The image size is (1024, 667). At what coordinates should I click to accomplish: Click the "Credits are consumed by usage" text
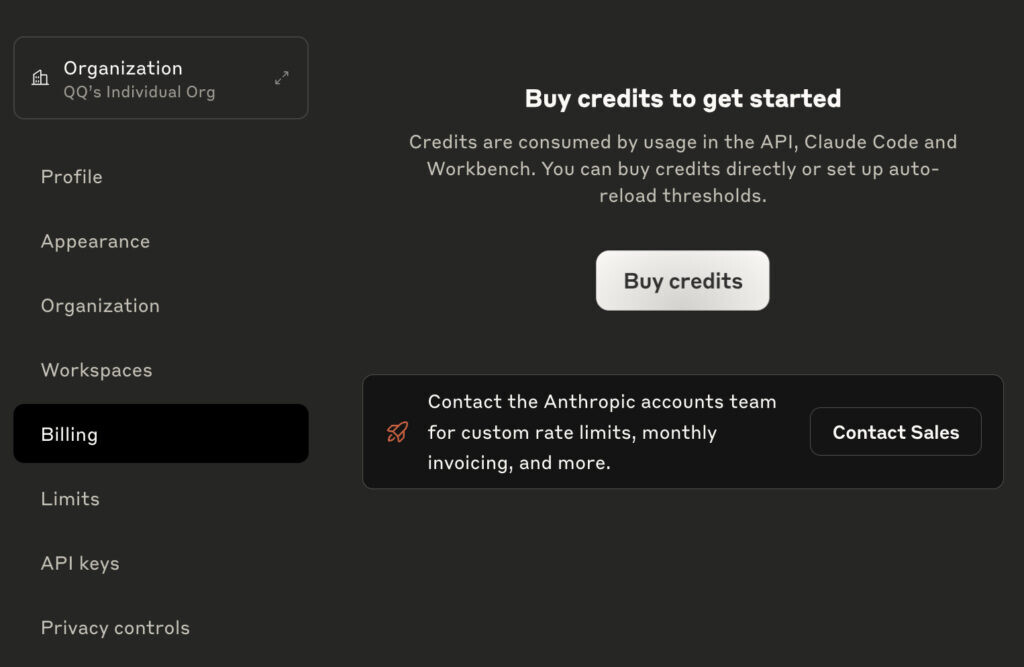click(683, 142)
